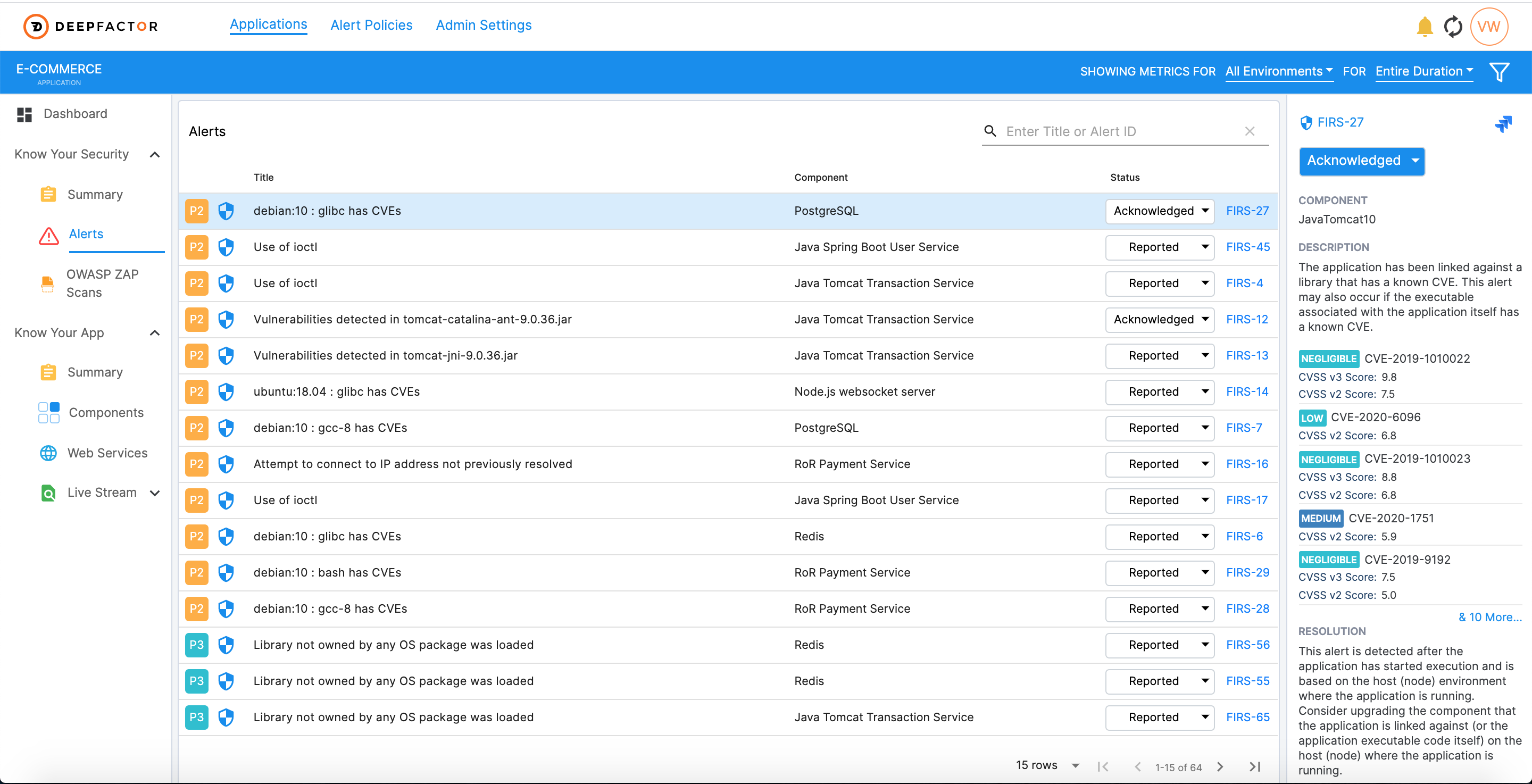This screenshot has width=1532, height=784.
Task: Jump to the last page of alerts
Action: point(1255,767)
